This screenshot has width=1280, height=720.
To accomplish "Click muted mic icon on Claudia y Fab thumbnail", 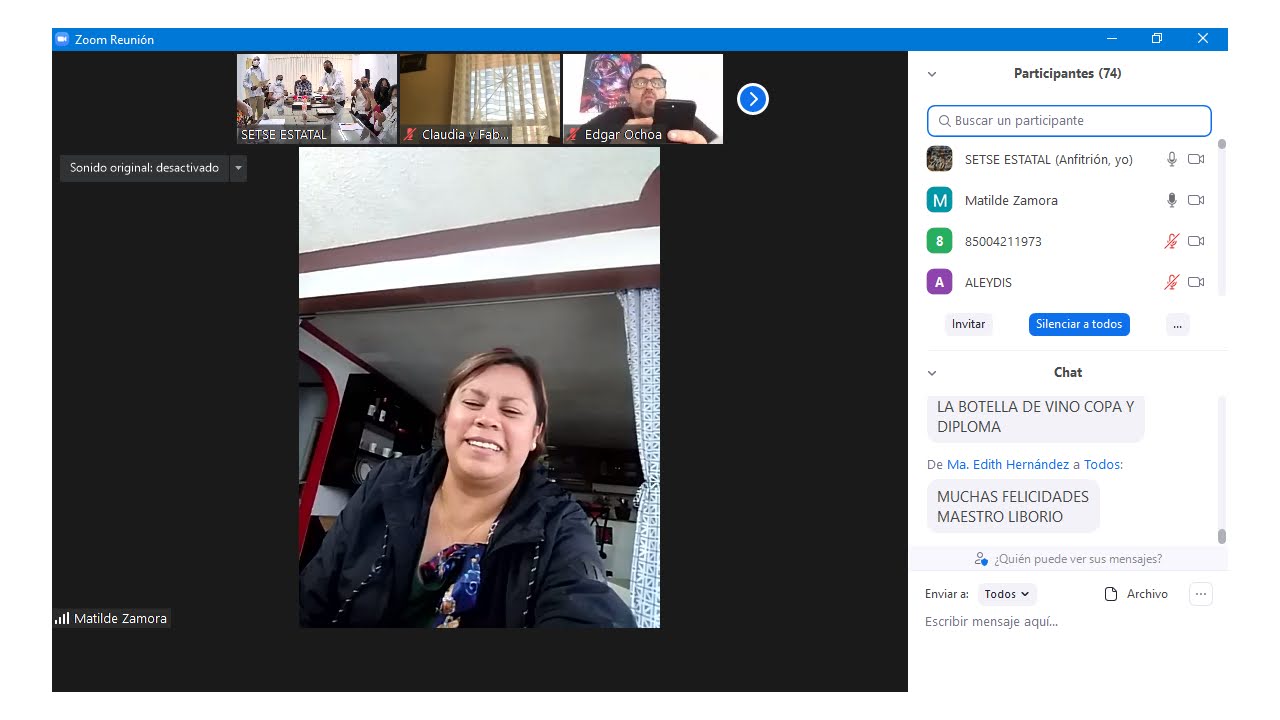I will 410,134.
